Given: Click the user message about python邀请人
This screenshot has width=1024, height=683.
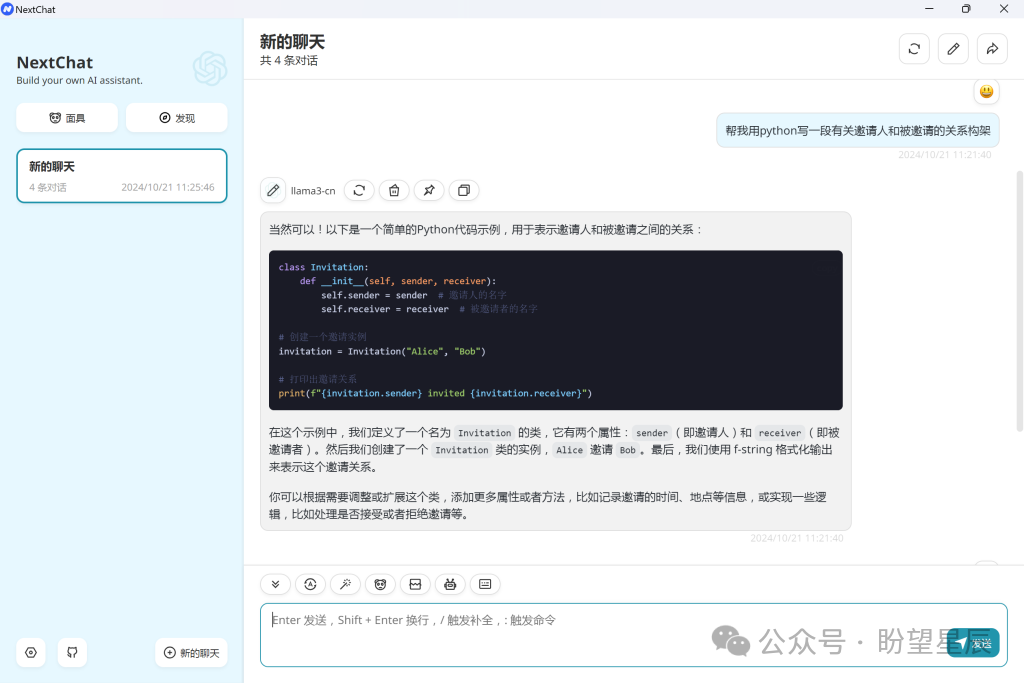Looking at the screenshot, I should 857,131.
